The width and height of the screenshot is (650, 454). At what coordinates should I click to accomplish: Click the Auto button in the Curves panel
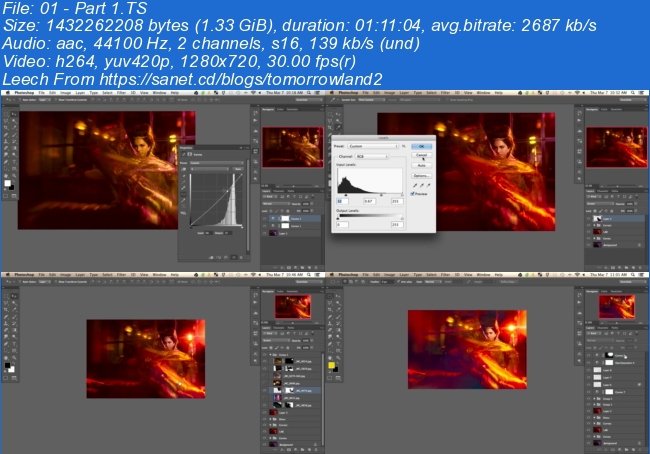[x=238, y=169]
